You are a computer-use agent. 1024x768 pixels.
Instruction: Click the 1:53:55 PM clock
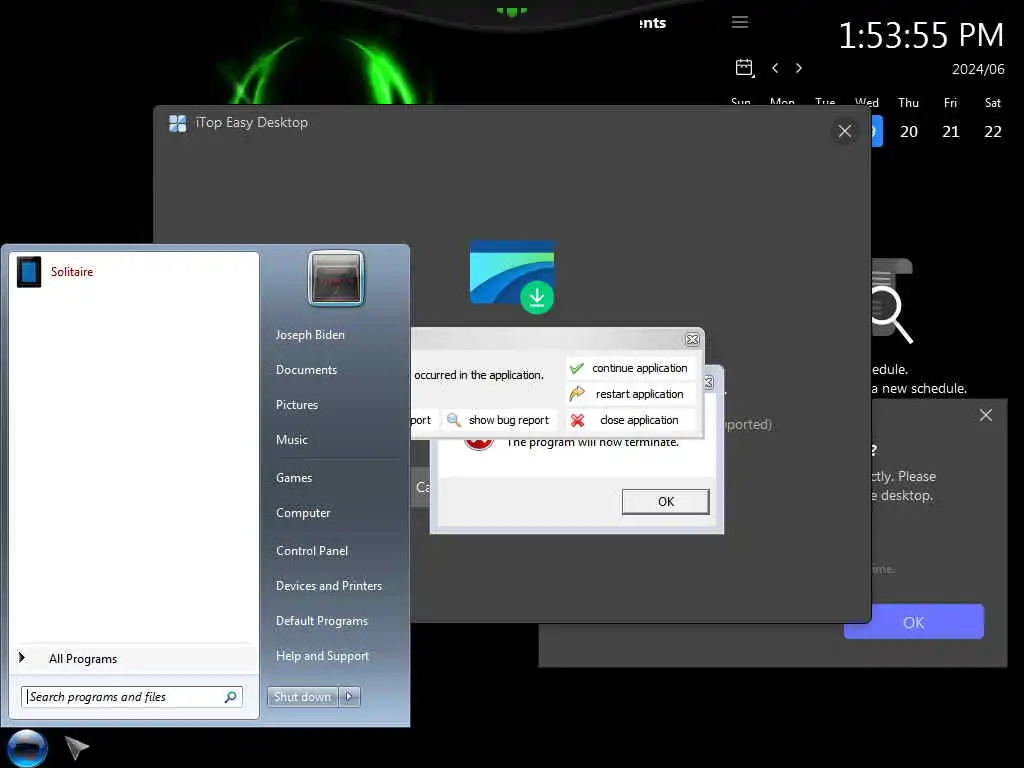point(921,35)
